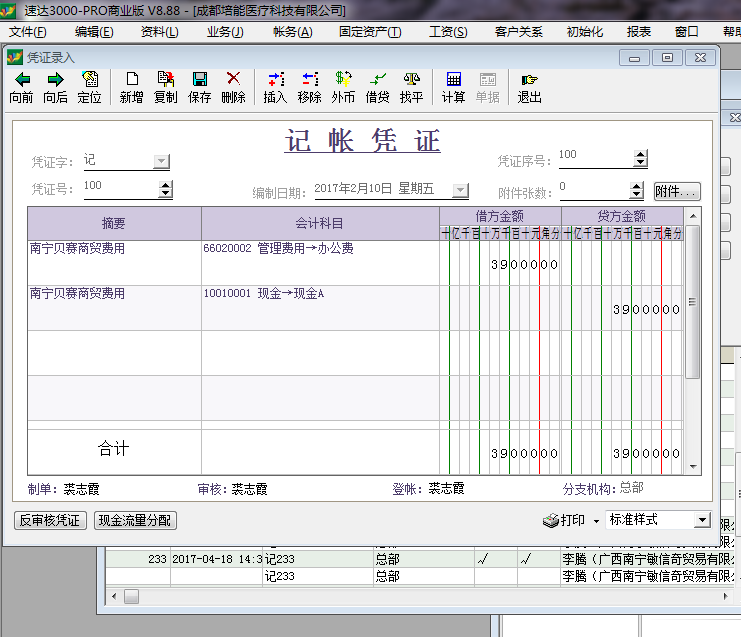Decrease 凭证号 with down spinner
This screenshot has height=637, width=741.
click(x=165, y=193)
